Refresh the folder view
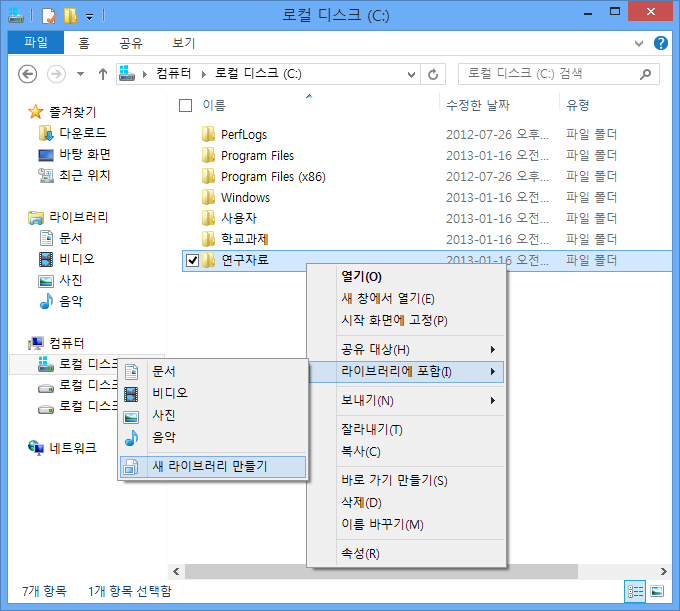 coord(433,75)
